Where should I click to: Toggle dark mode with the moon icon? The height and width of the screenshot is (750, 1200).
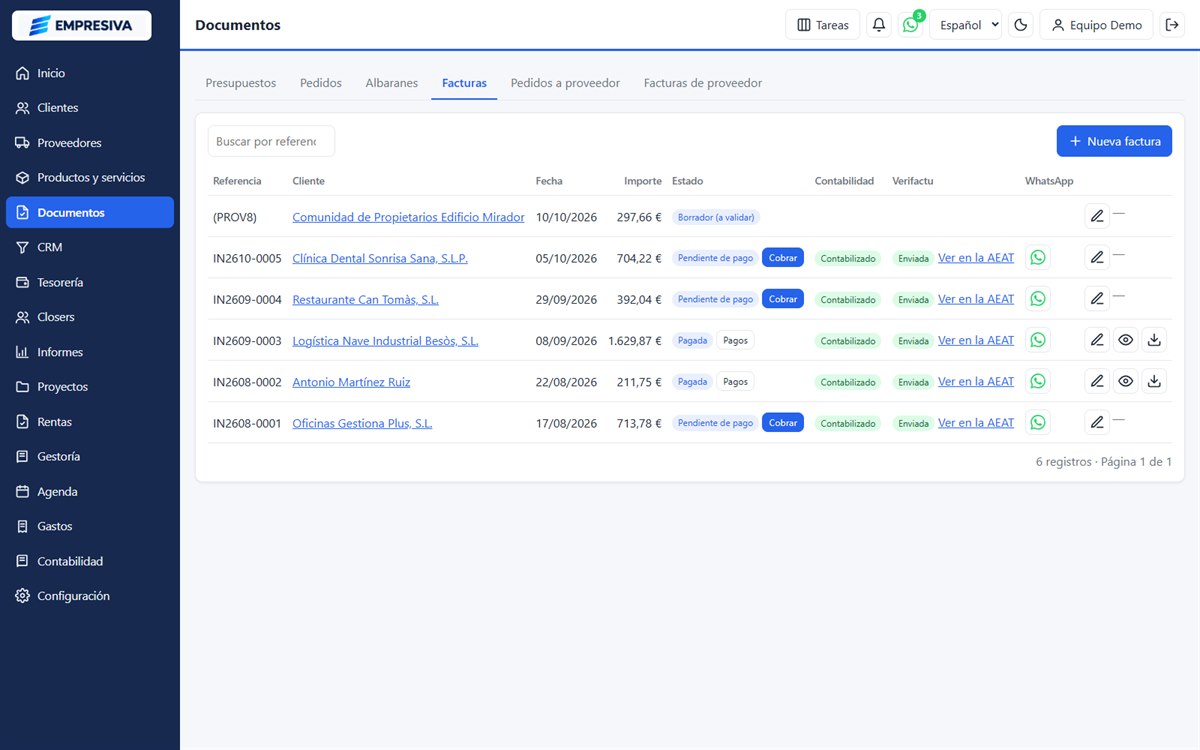coord(1021,25)
